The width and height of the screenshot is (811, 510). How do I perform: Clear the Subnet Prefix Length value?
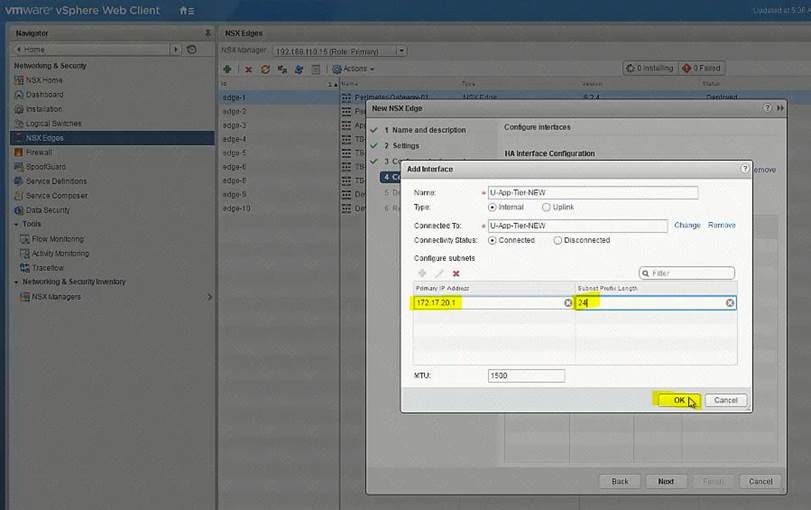(x=730, y=303)
